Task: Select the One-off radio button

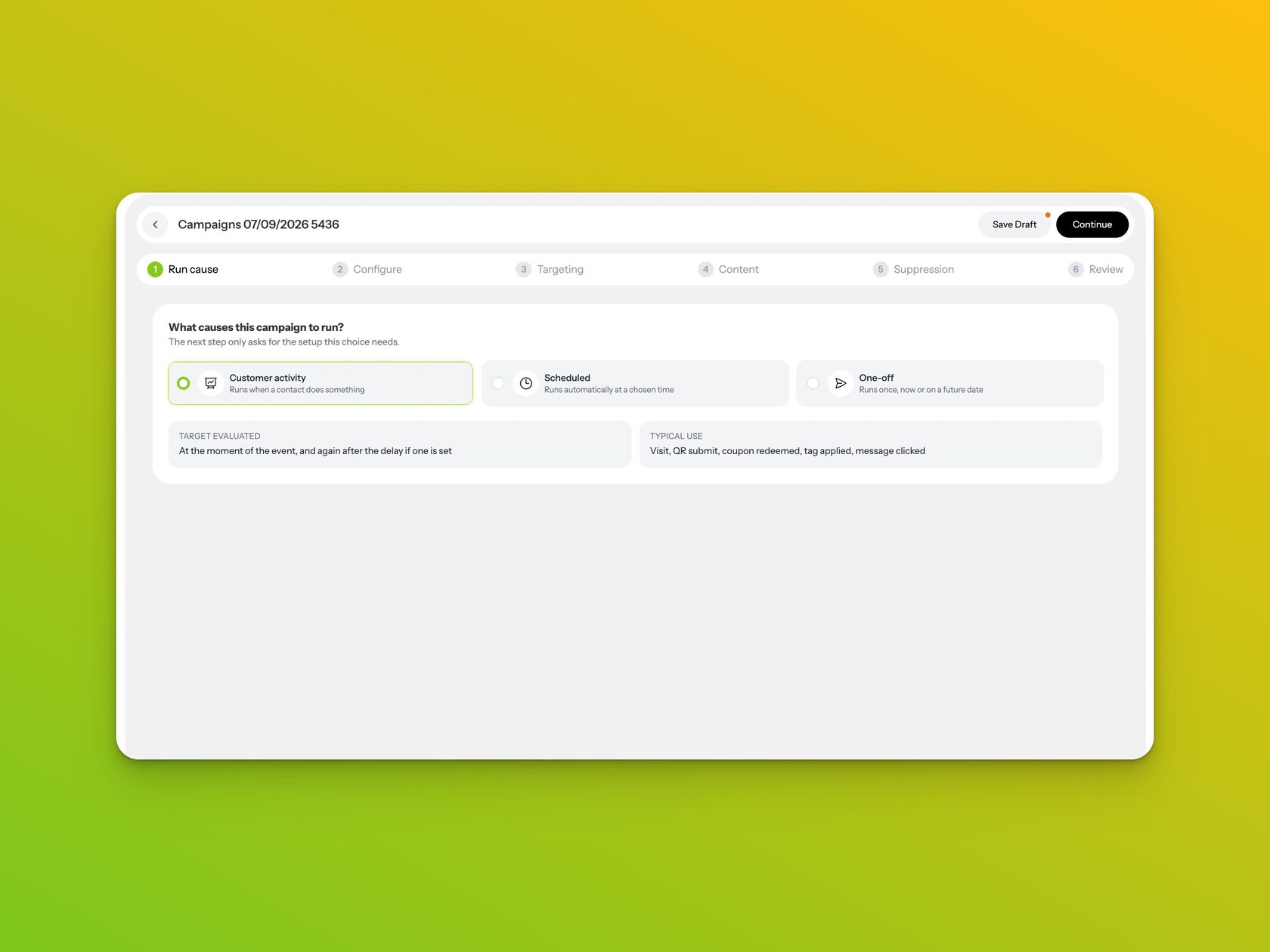Action: tap(813, 383)
